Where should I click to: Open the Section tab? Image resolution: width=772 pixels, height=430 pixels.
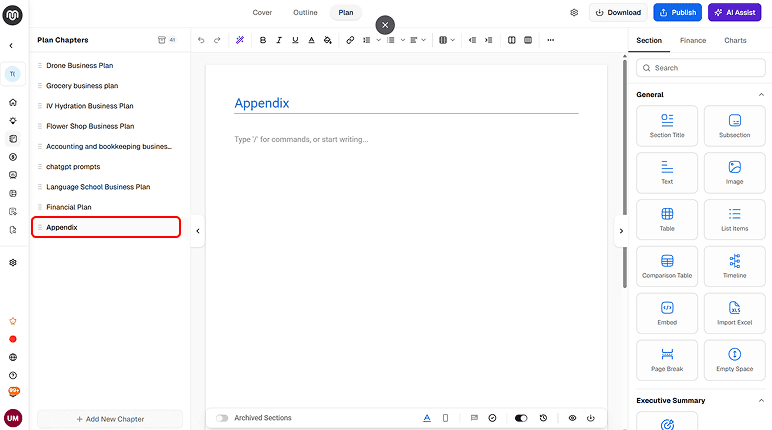pos(649,40)
